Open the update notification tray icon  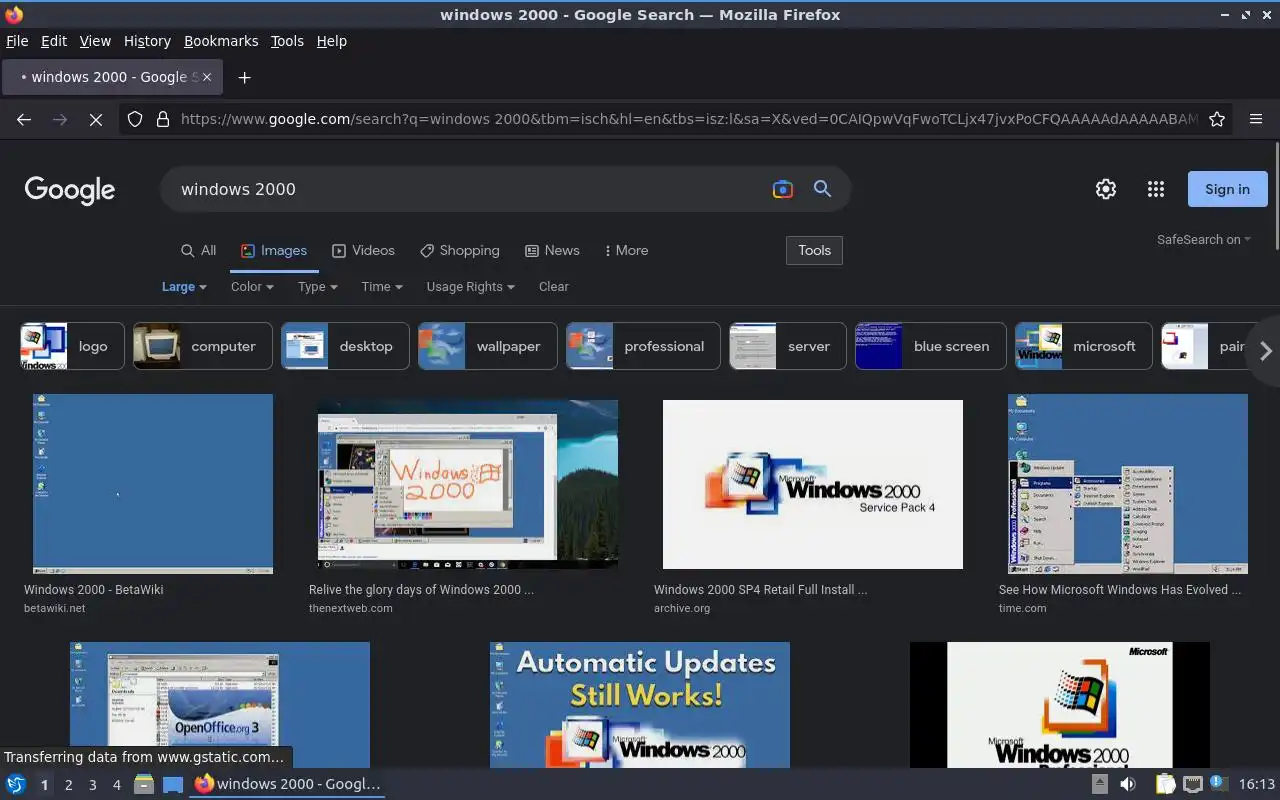point(1218,783)
